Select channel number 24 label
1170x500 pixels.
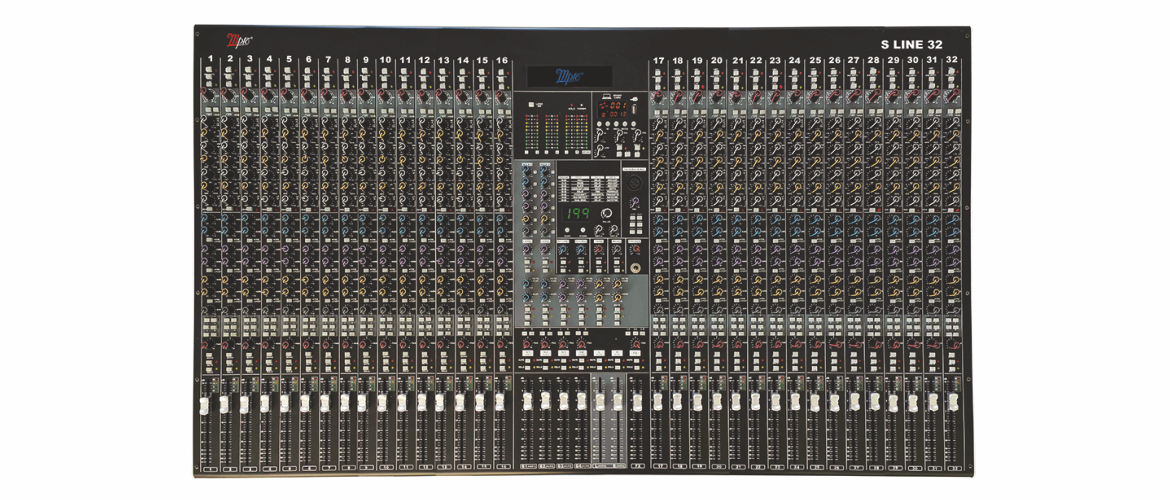(x=795, y=60)
